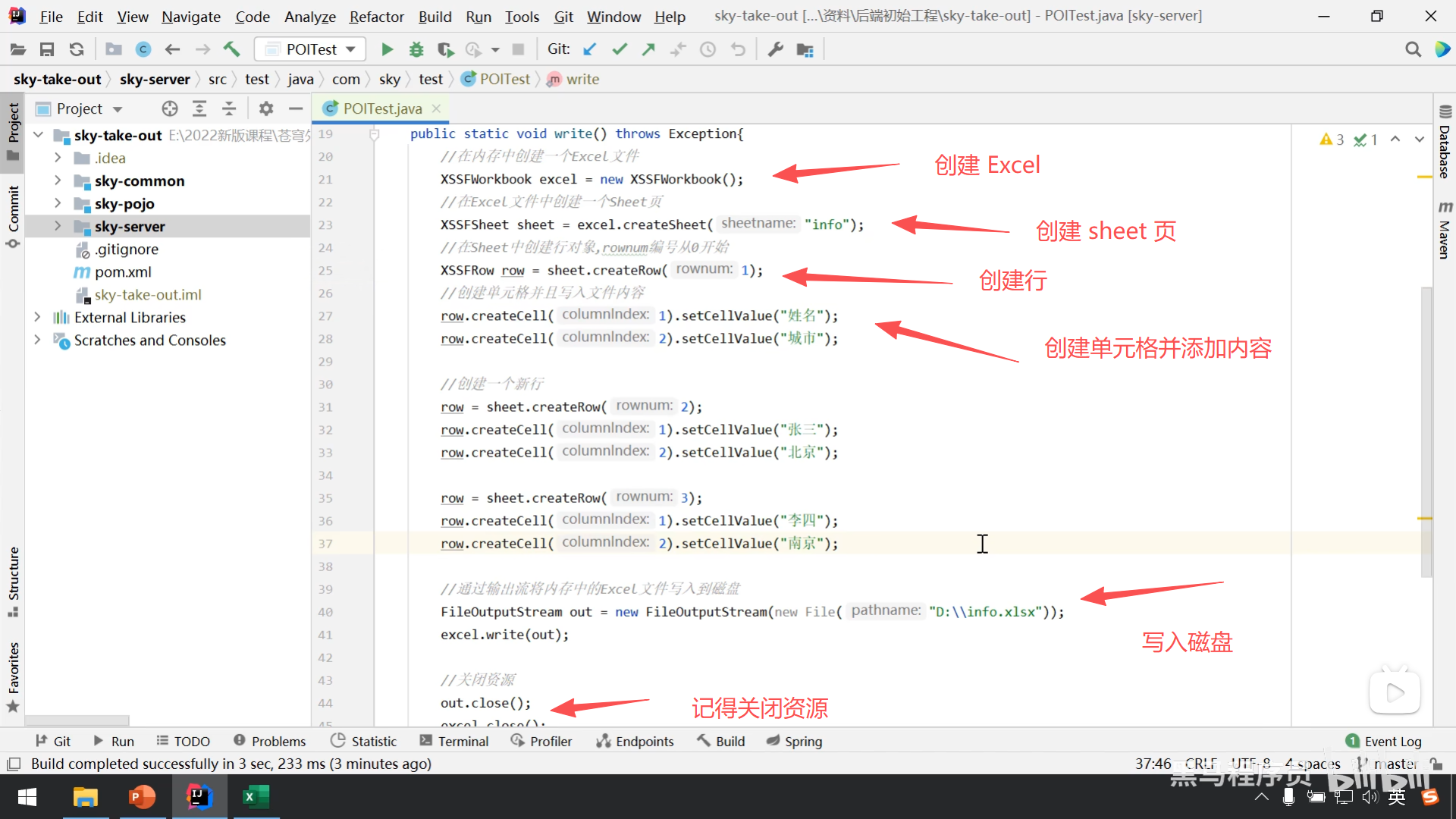The image size is (1456, 819).
Task: Expand the sky-common module folder
Action: pyautogui.click(x=58, y=180)
